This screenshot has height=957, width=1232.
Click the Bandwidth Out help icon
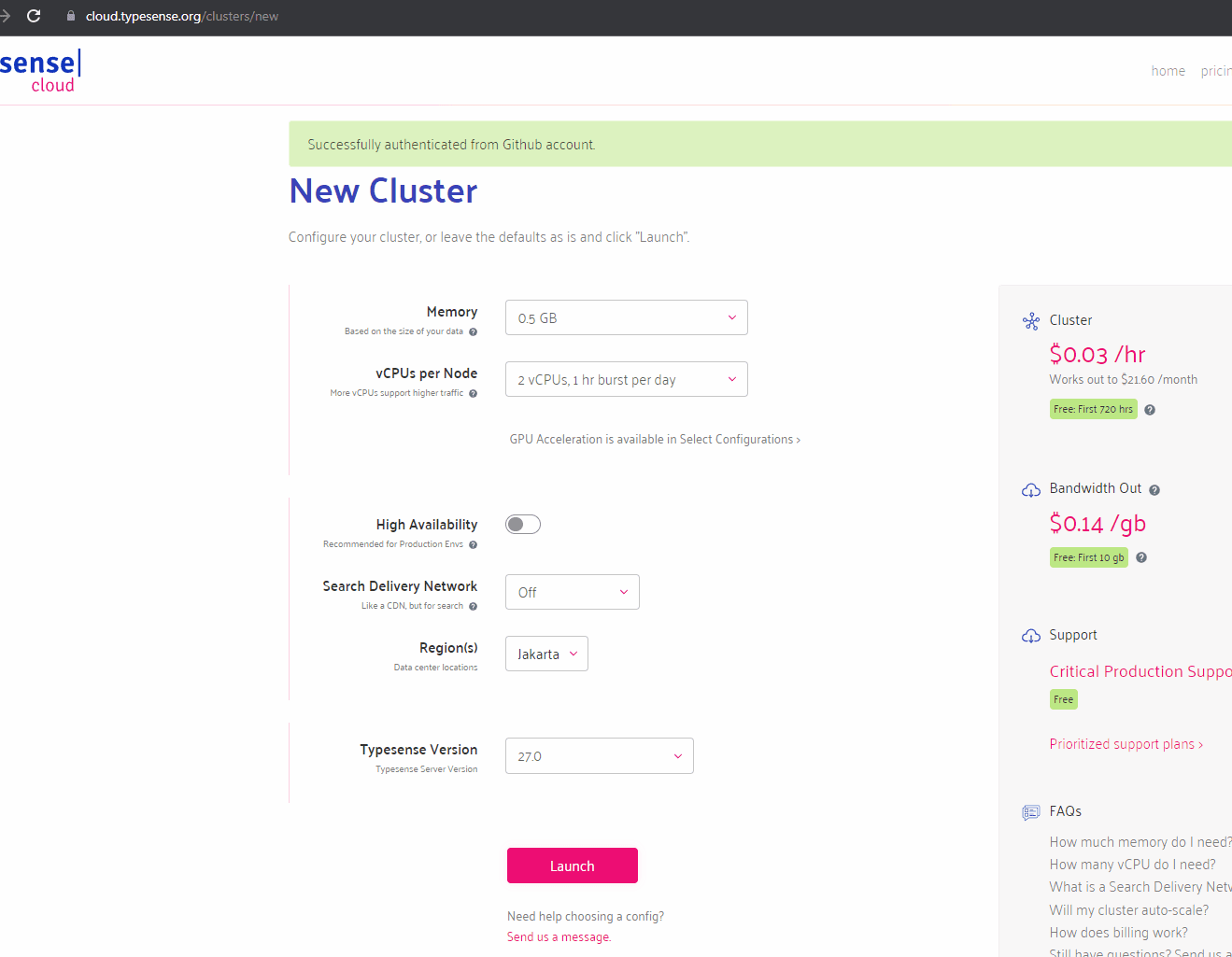tap(1154, 490)
